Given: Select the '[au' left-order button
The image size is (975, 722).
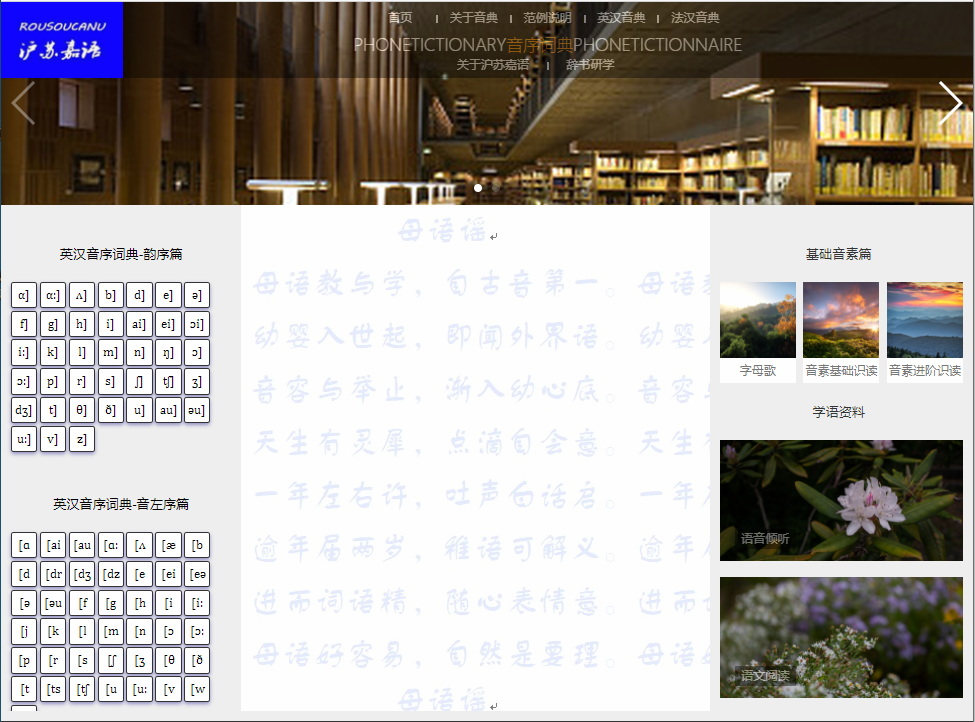Looking at the screenshot, I should [x=83, y=545].
